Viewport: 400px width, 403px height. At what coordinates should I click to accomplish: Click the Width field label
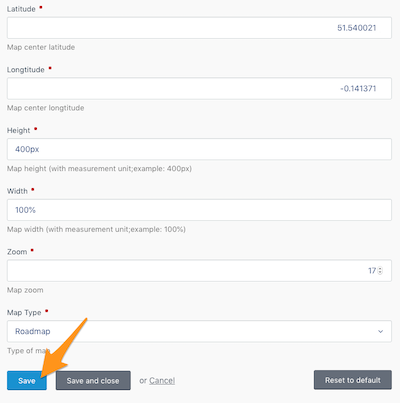(x=17, y=191)
